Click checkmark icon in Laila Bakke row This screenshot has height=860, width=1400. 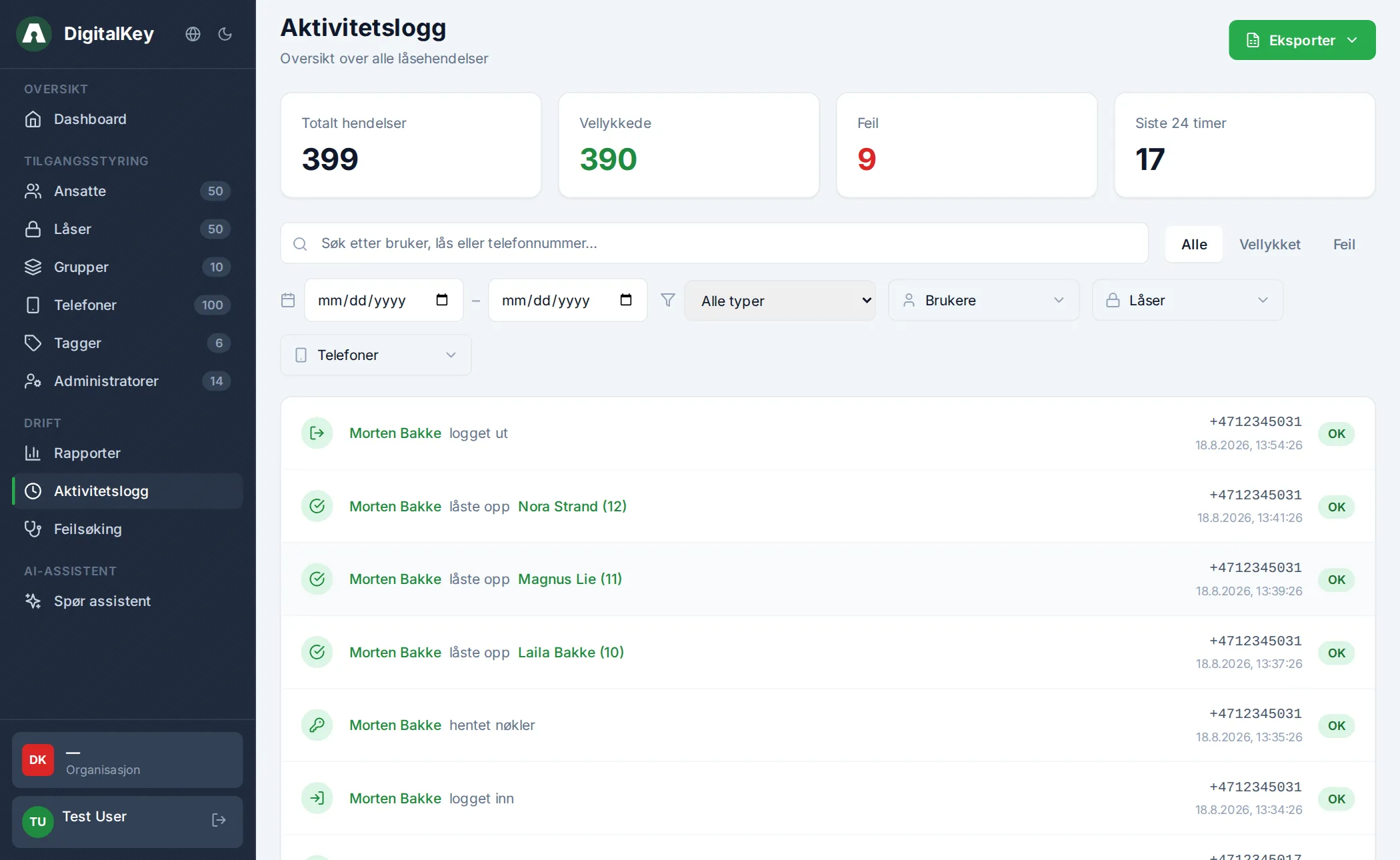click(317, 653)
